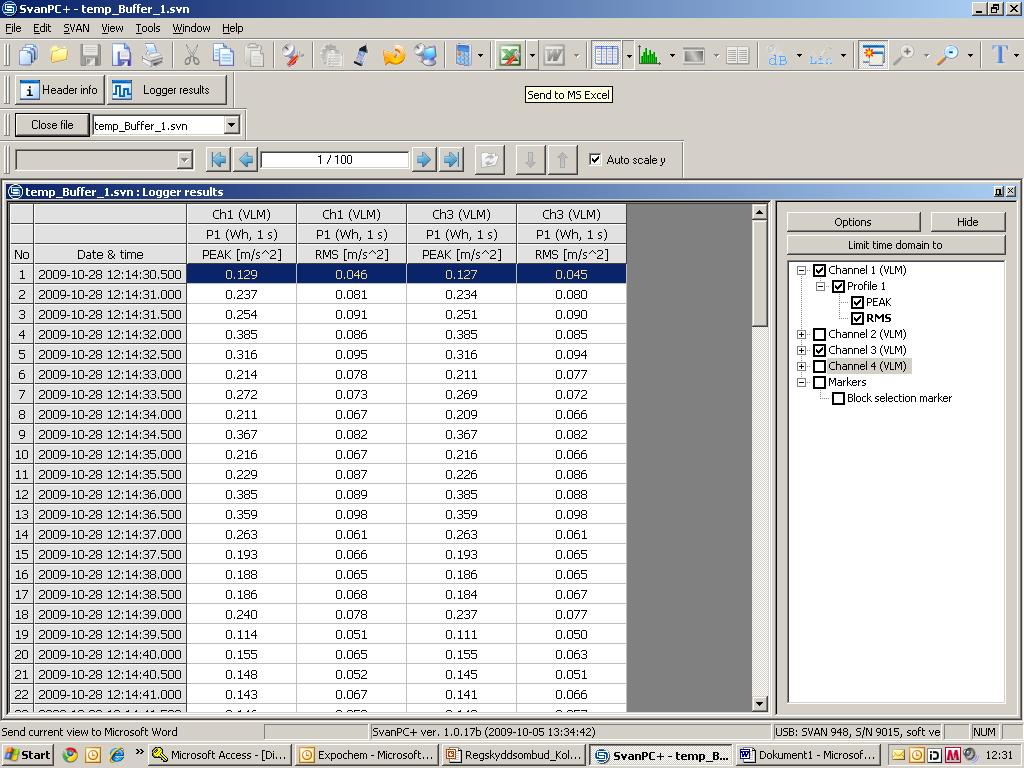Open the Excel export dropdown arrow

[x=532, y=56]
